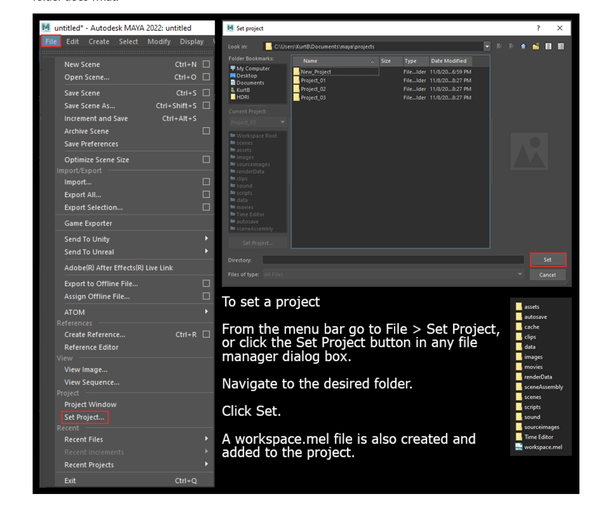Open Create Reference option box
This screenshot has width=600, height=516.
pos(206,334)
